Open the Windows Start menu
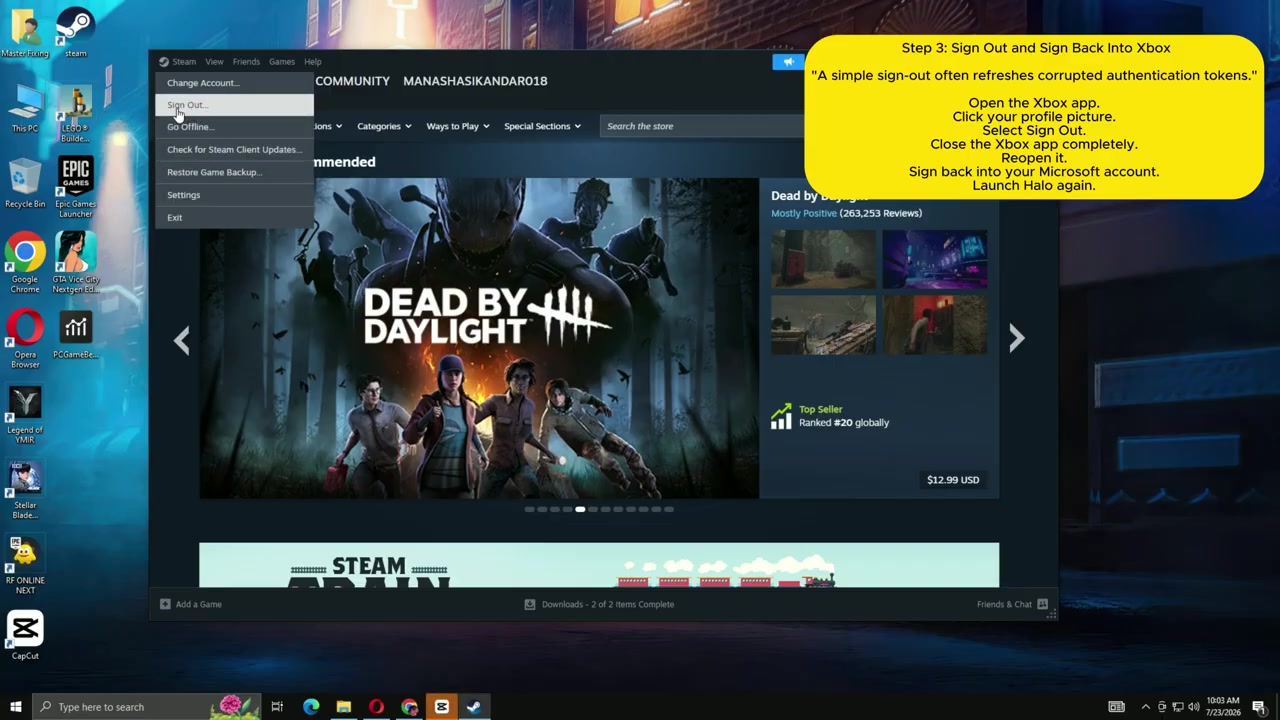 point(15,707)
